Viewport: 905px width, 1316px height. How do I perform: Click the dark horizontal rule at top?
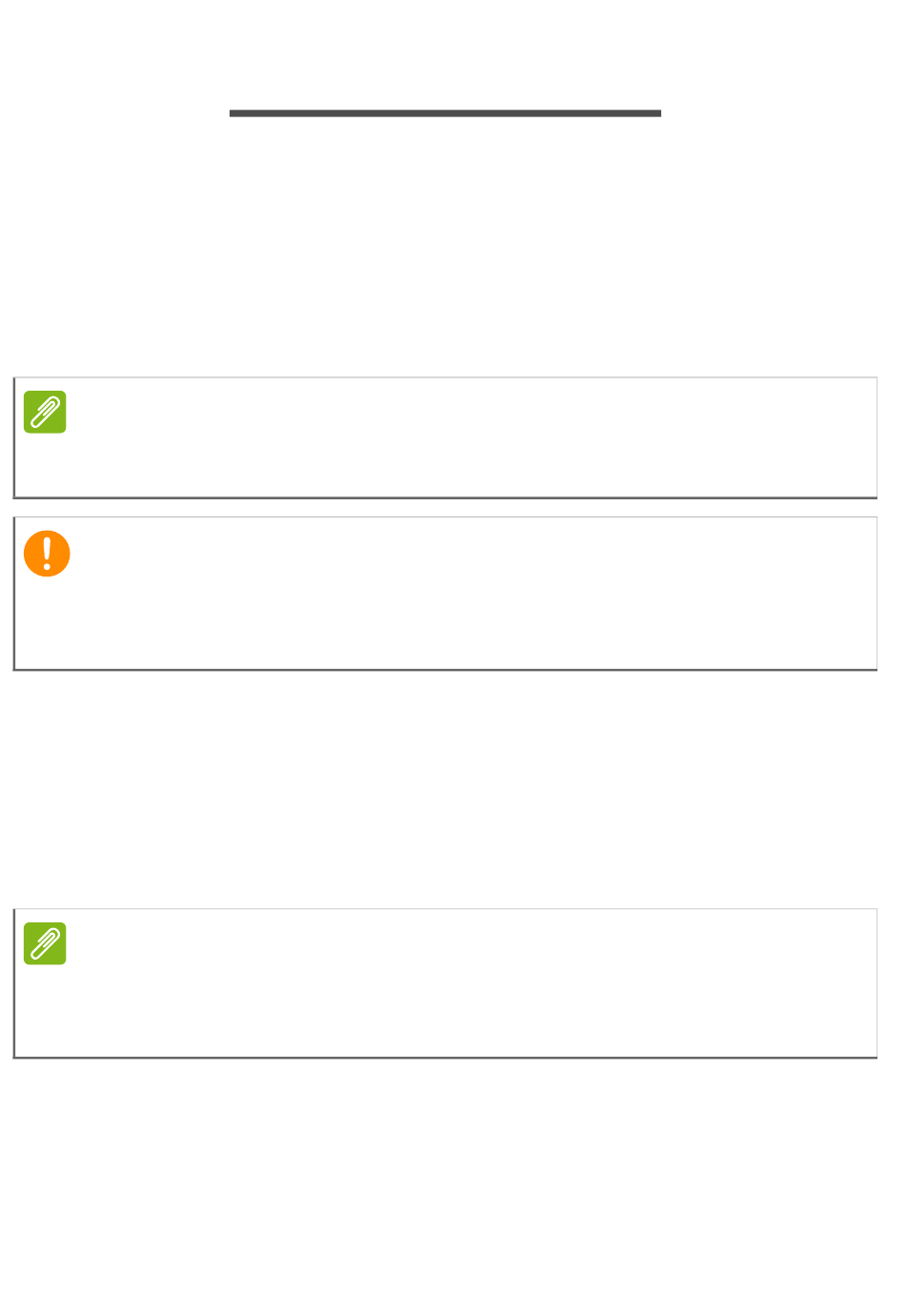(445, 113)
